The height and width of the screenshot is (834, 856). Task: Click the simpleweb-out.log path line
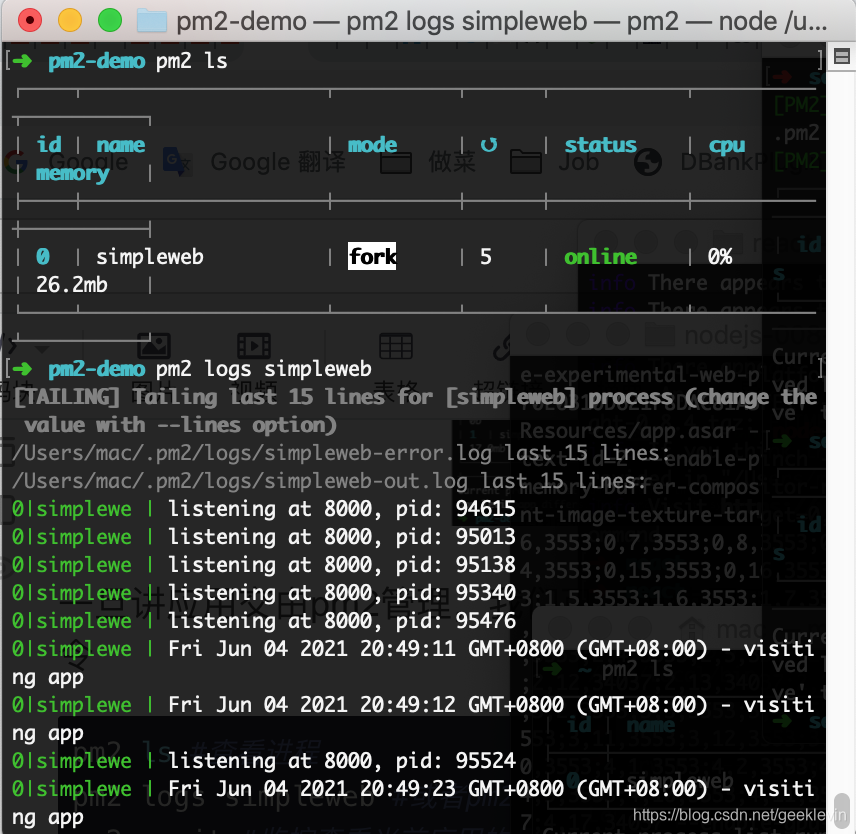point(328,481)
